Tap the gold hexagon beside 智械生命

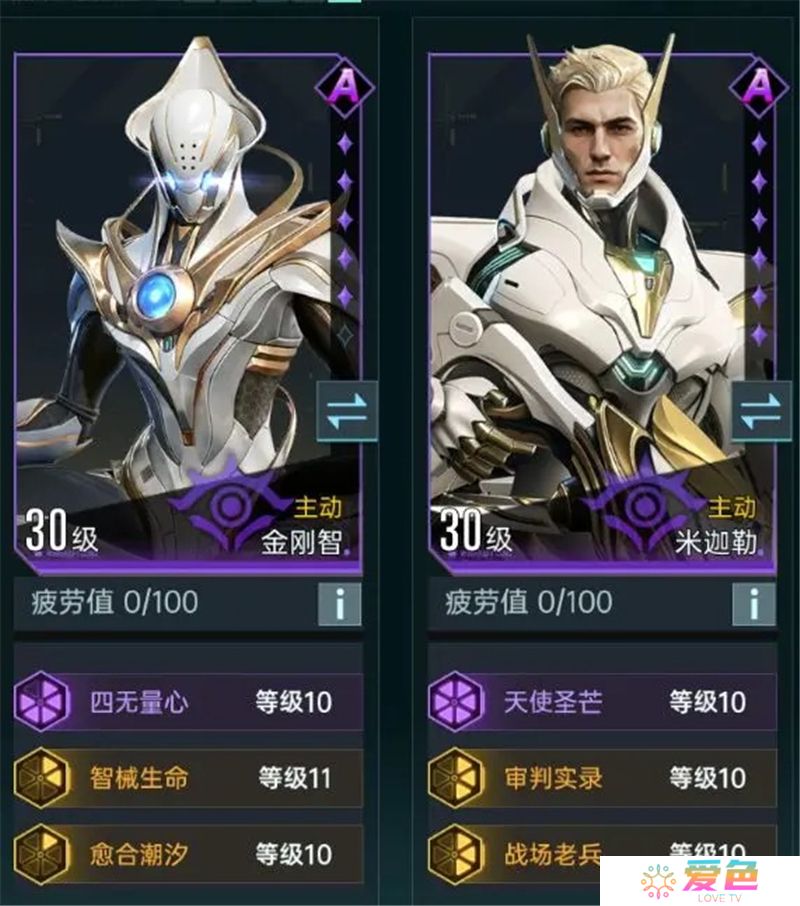click(x=40, y=777)
